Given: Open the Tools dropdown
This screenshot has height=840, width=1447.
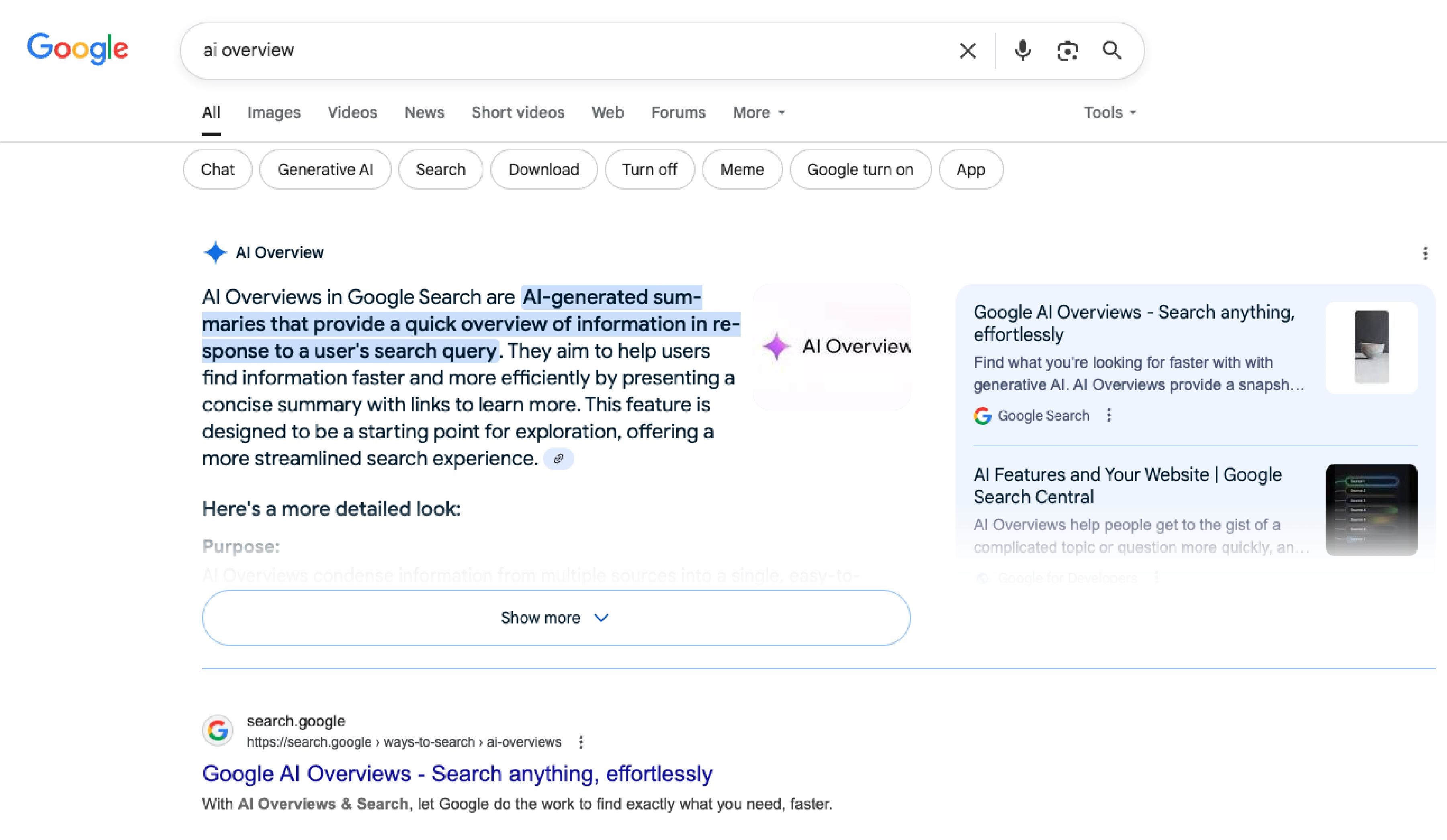Looking at the screenshot, I should click(x=1110, y=112).
